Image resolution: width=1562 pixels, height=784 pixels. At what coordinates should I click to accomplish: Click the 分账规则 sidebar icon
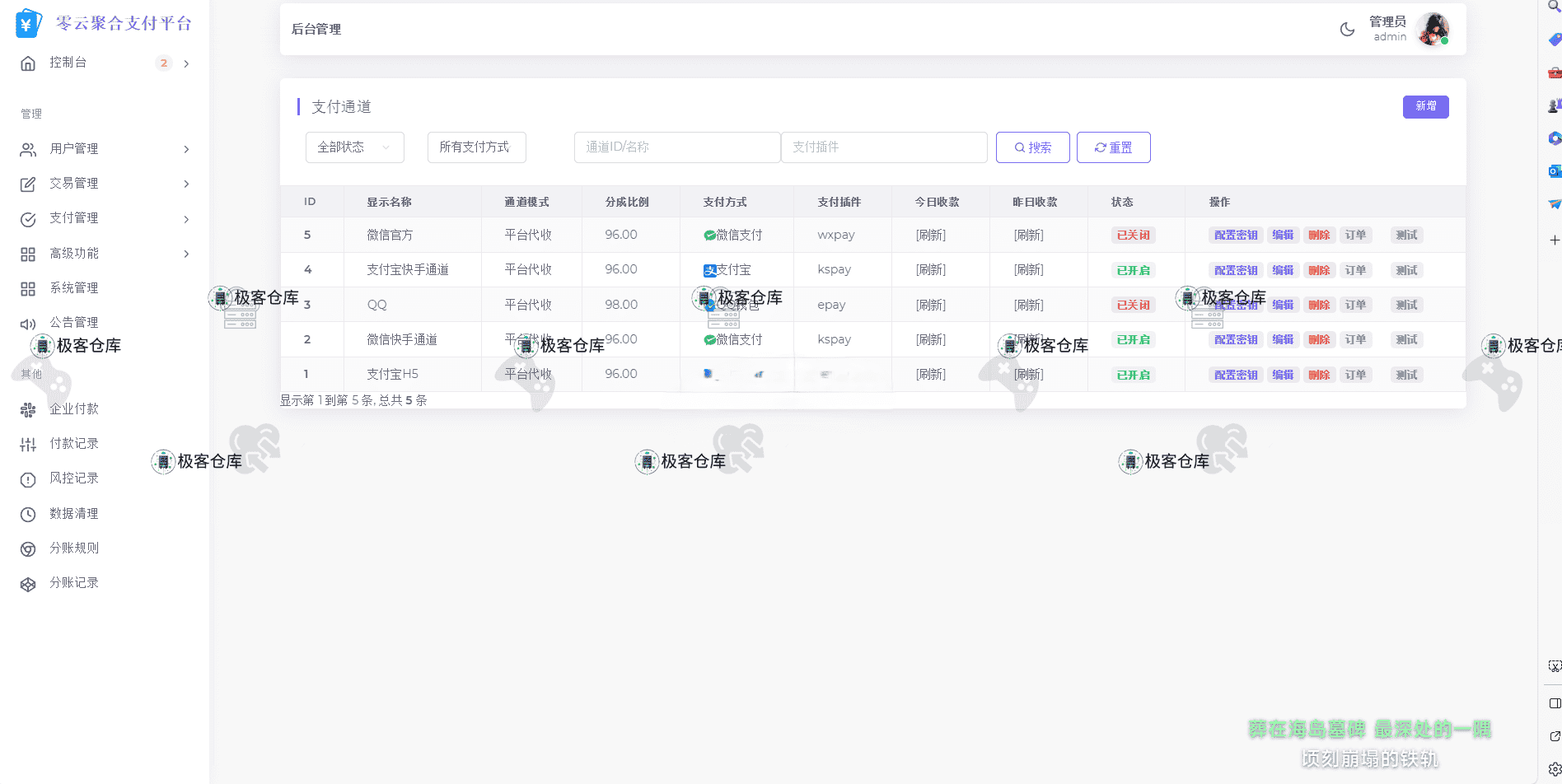(x=28, y=548)
